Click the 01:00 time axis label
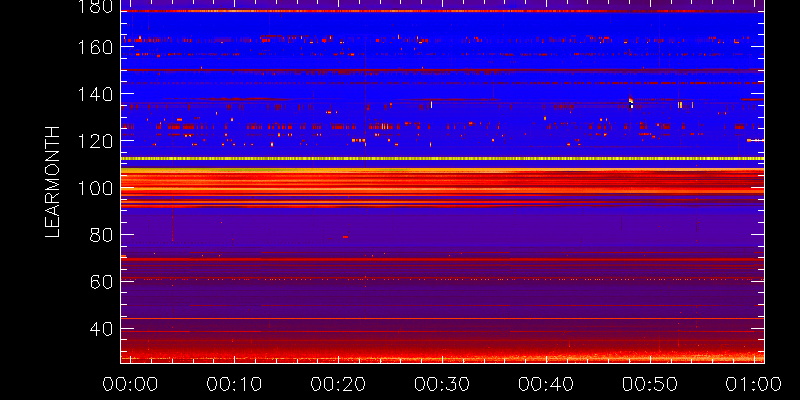The image size is (800, 400). [x=755, y=384]
